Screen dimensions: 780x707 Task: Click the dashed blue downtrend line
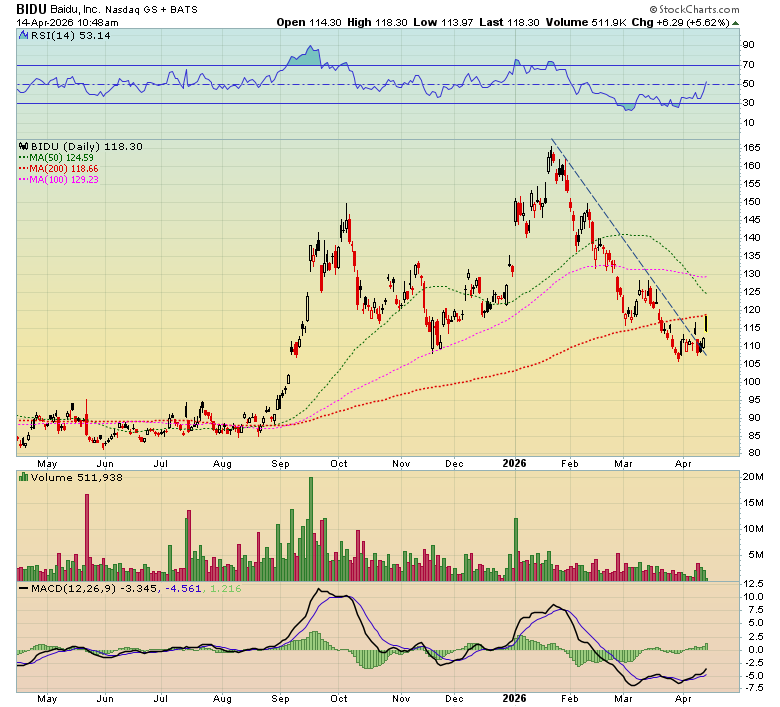pos(629,247)
